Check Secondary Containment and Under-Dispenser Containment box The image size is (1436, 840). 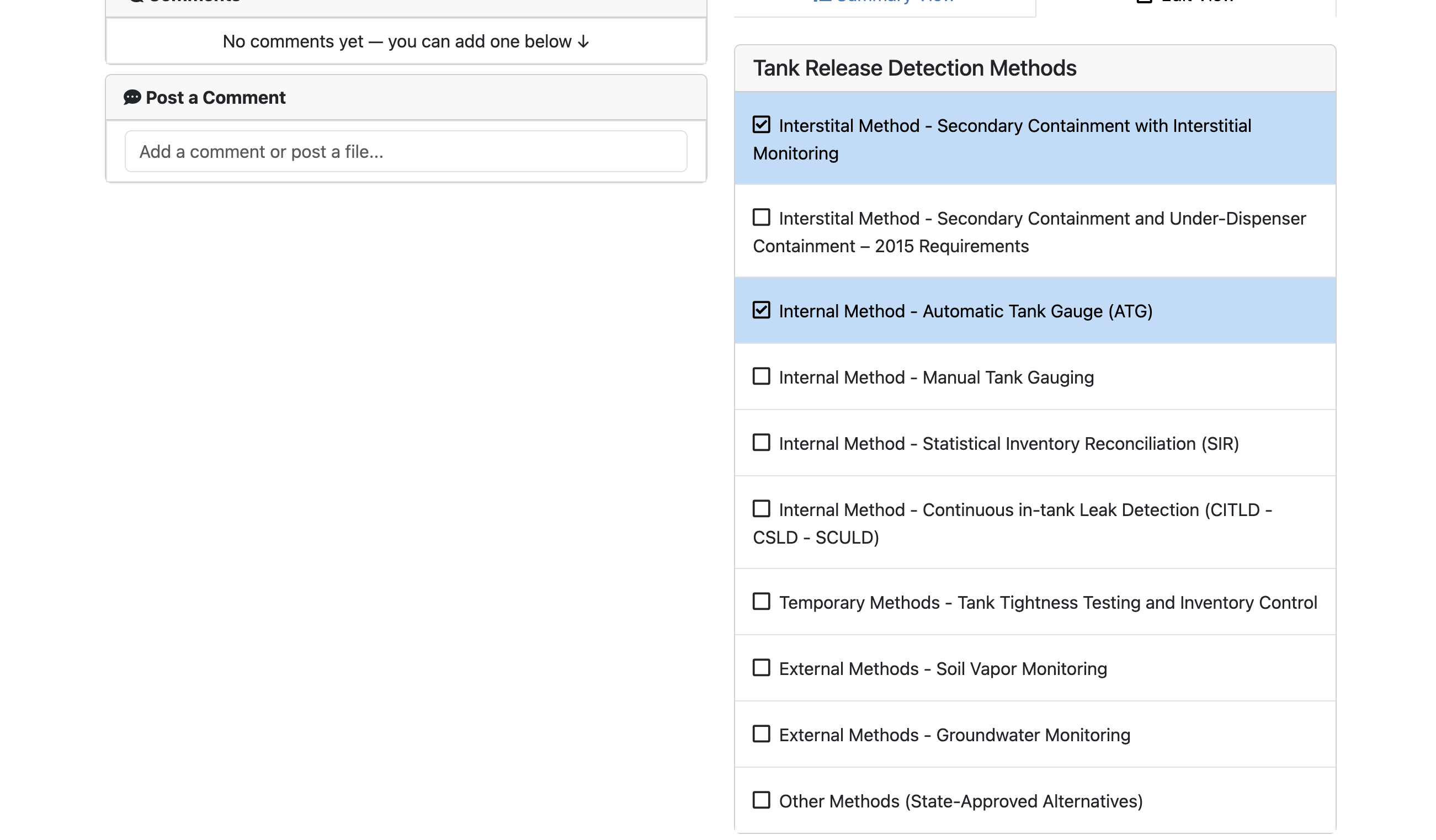(x=761, y=217)
